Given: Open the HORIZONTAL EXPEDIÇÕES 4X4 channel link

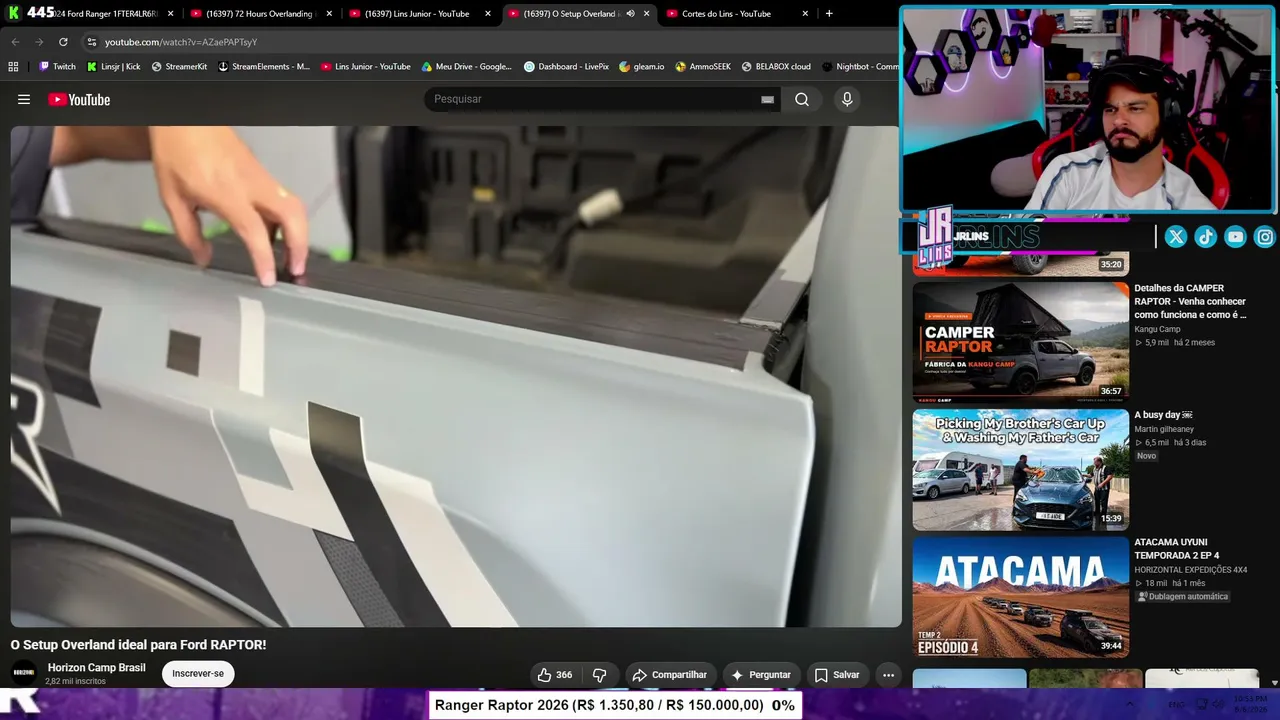Looking at the screenshot, I should point(1191,570).
